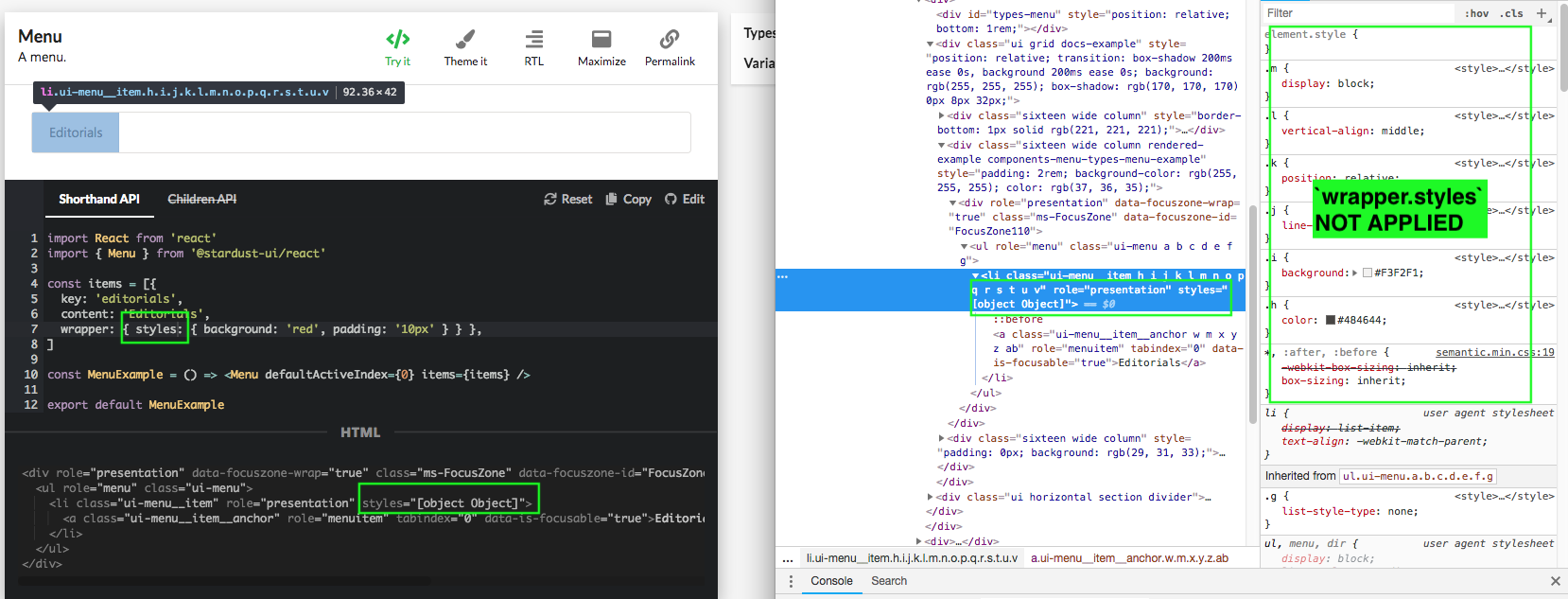Click text-align: -webkit-match-parent declaration
Screen dimensions: 1568x599
pos(1384,442)
